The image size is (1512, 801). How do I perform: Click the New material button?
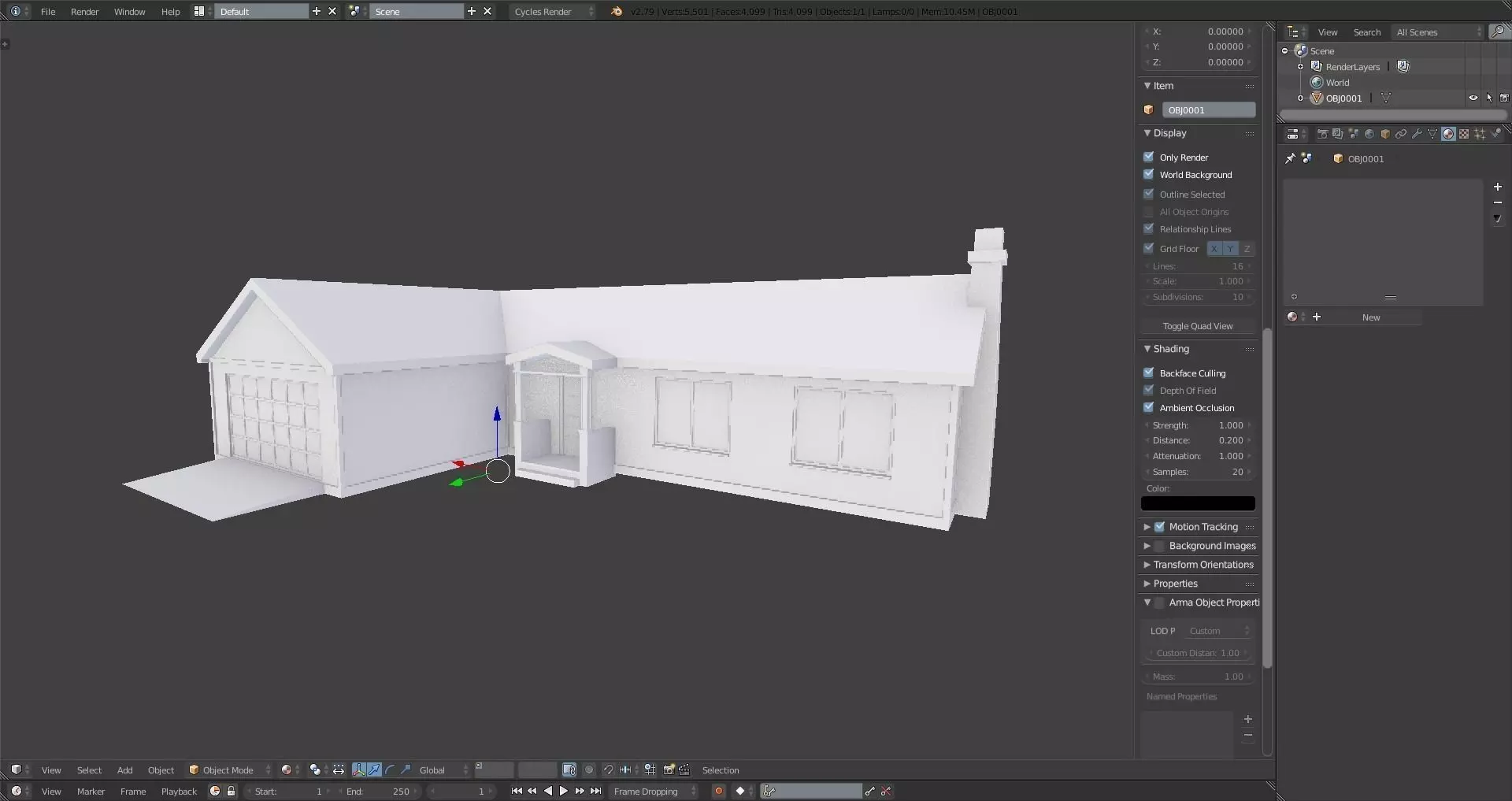(x=1371, y=317)
